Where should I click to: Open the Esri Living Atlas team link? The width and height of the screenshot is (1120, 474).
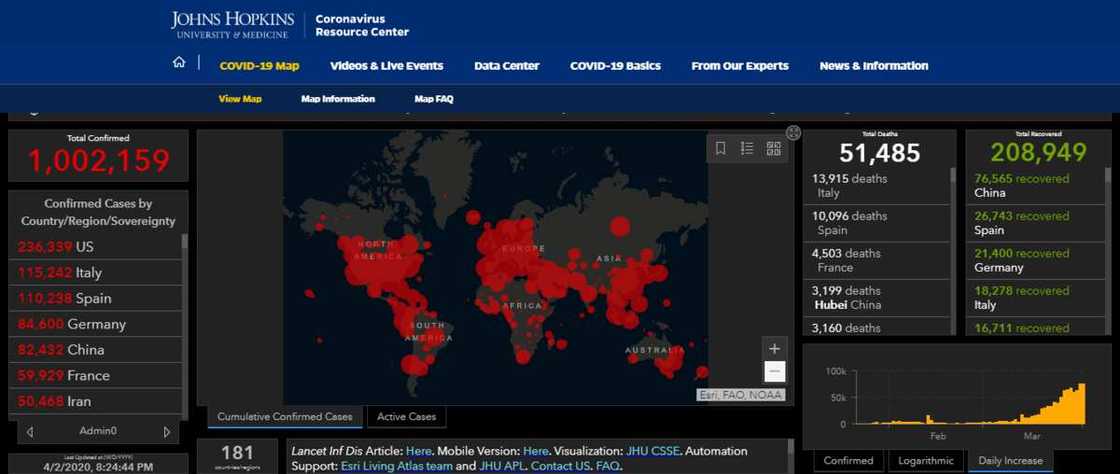[386, 466]
